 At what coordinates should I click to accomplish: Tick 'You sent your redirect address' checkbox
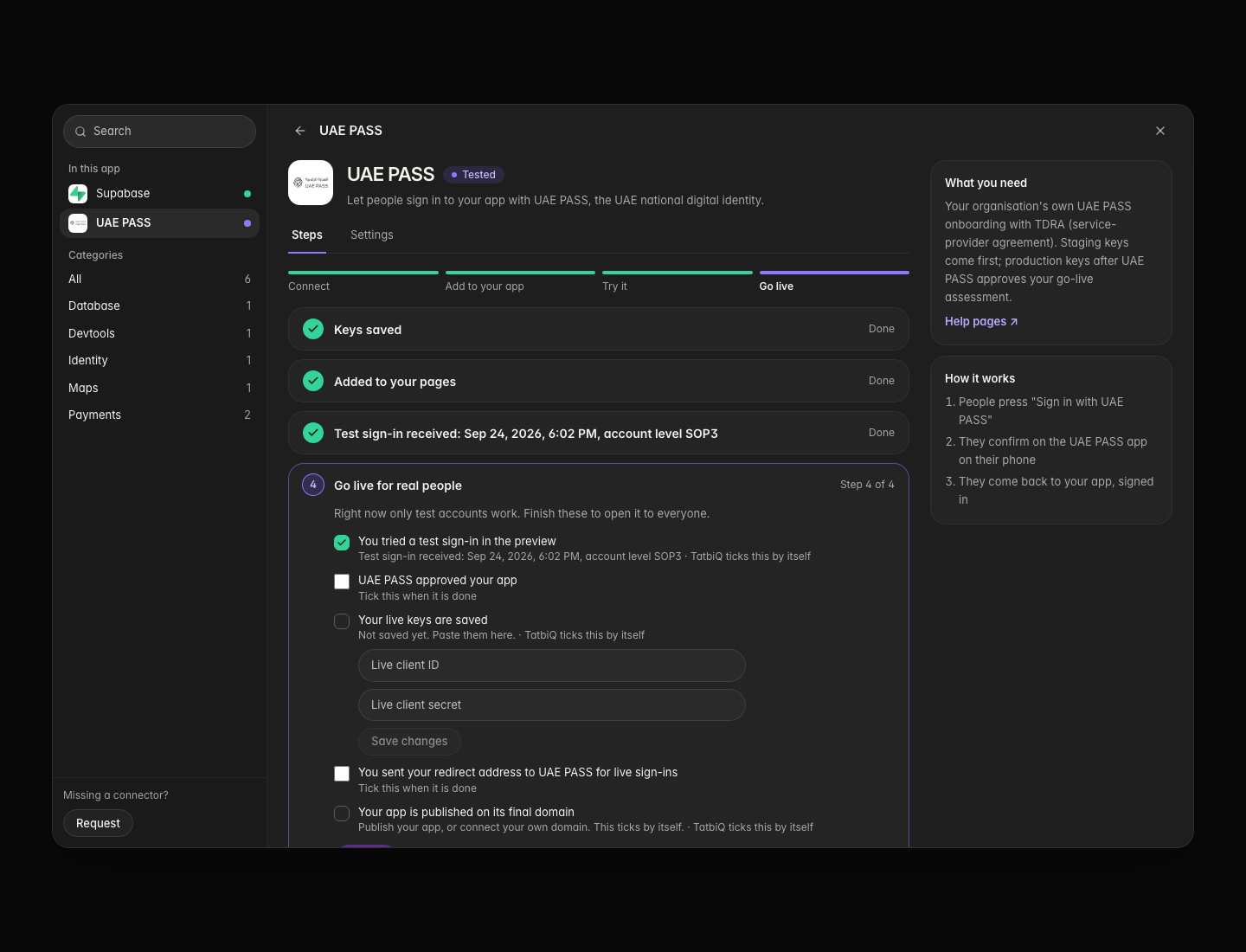coord(342,774)
